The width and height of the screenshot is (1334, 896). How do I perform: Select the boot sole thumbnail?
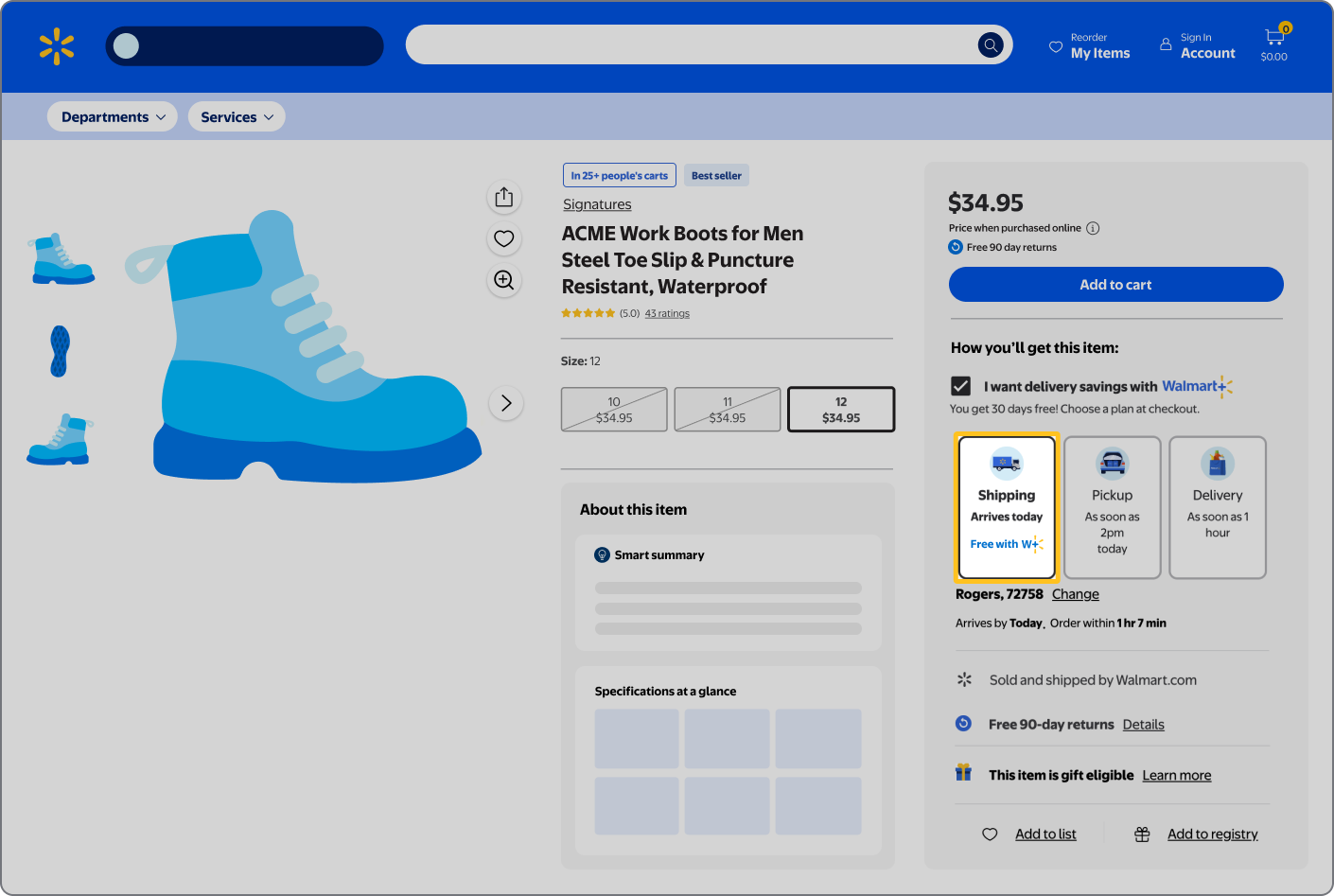click(x=60, y=351)
